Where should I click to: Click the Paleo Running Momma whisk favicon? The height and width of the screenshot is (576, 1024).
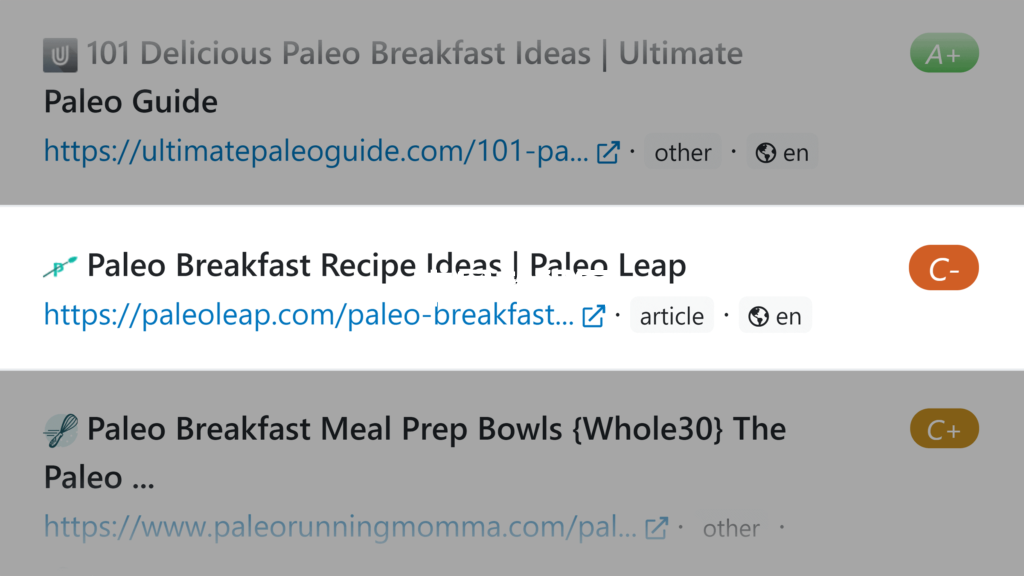tap(61, 431)
